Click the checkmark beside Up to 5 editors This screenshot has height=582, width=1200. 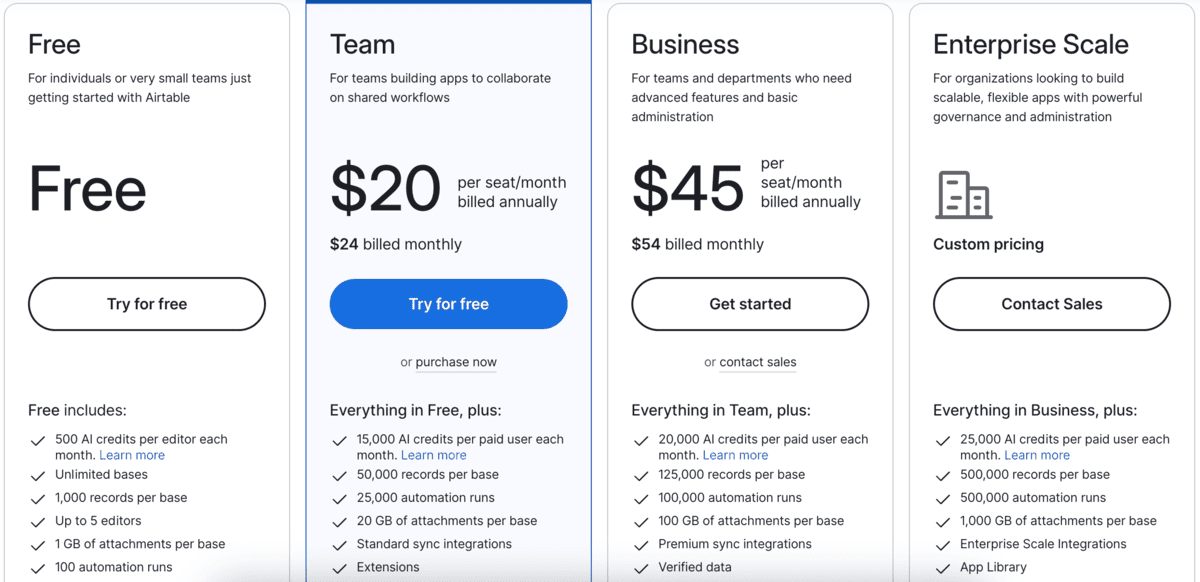coord(38,522)
